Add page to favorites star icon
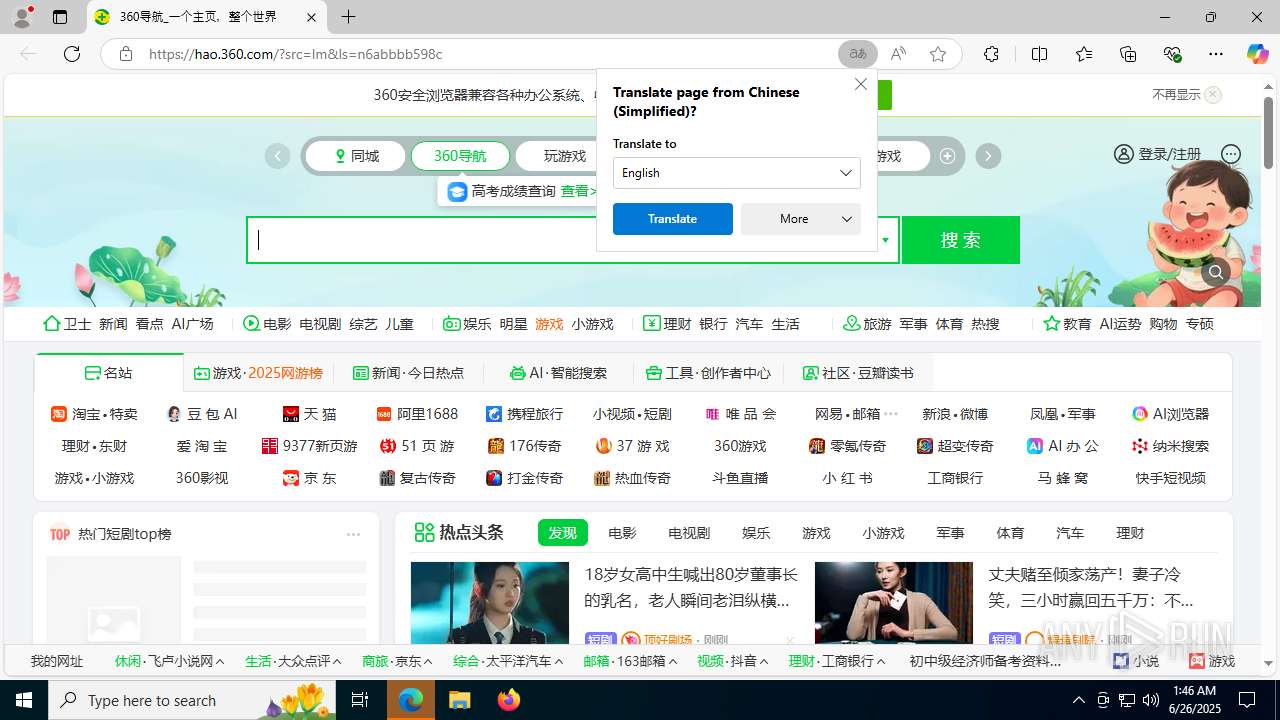The width and height of the screenshot is (1280, 720). (938, 54)
